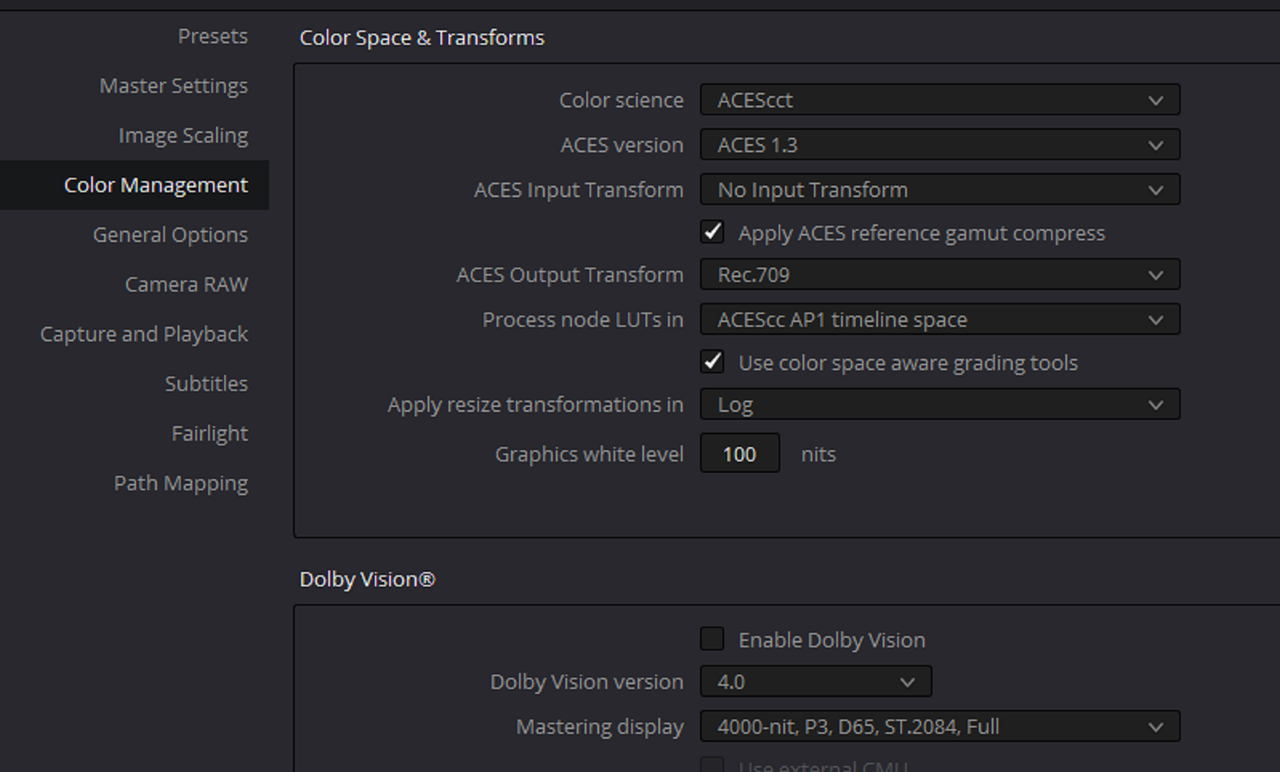The height and width of the screenshot is (772, 1280).
Task: Click the Dolby Vision® section heading
Action: 367,580
